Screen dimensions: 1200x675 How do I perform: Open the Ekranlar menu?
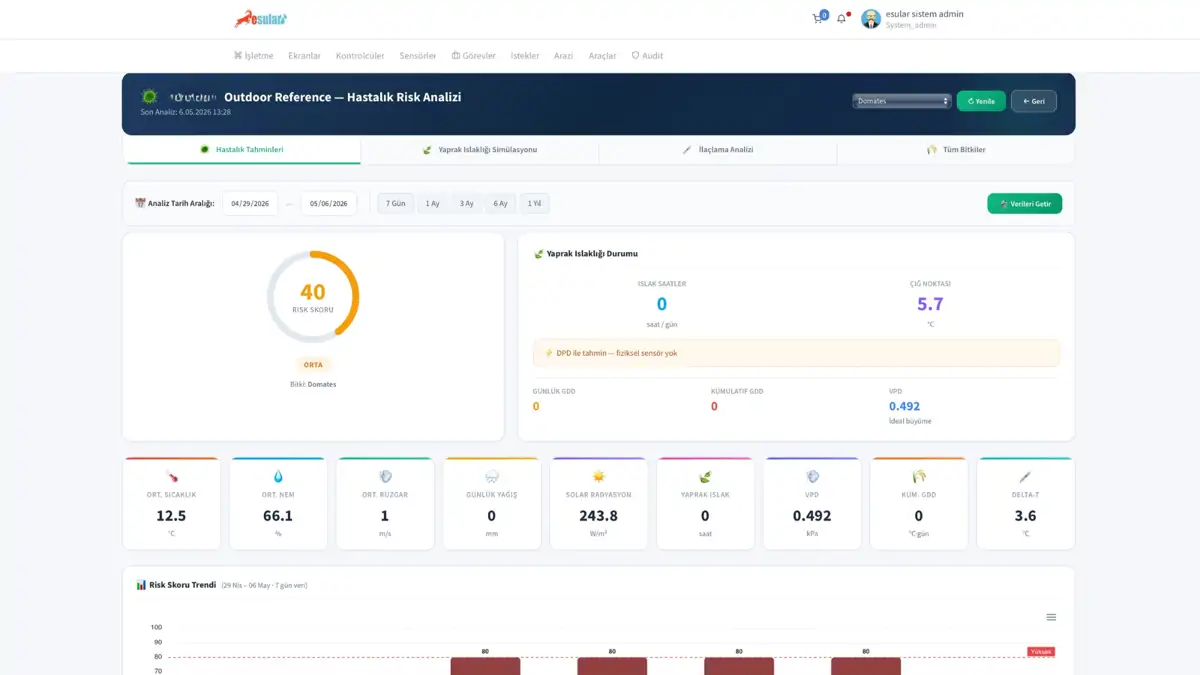point(304,56)
